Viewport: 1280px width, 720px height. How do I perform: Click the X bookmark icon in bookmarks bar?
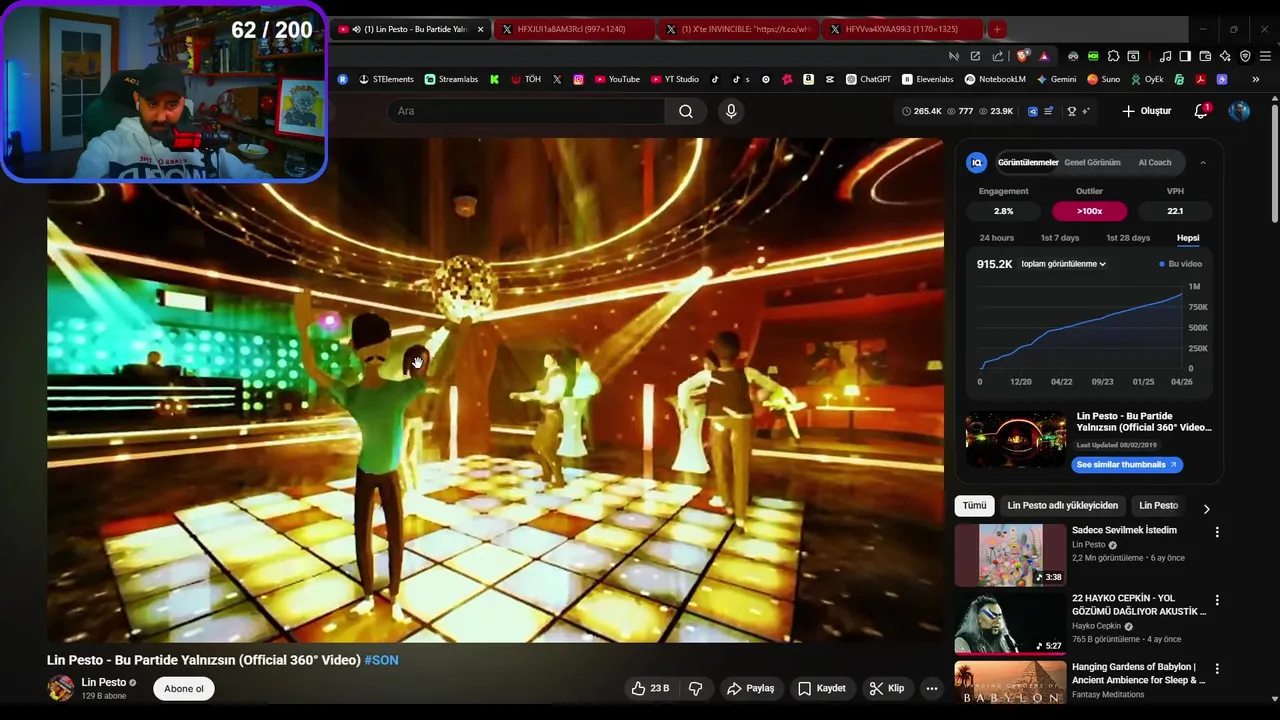(x=557, y=79)
